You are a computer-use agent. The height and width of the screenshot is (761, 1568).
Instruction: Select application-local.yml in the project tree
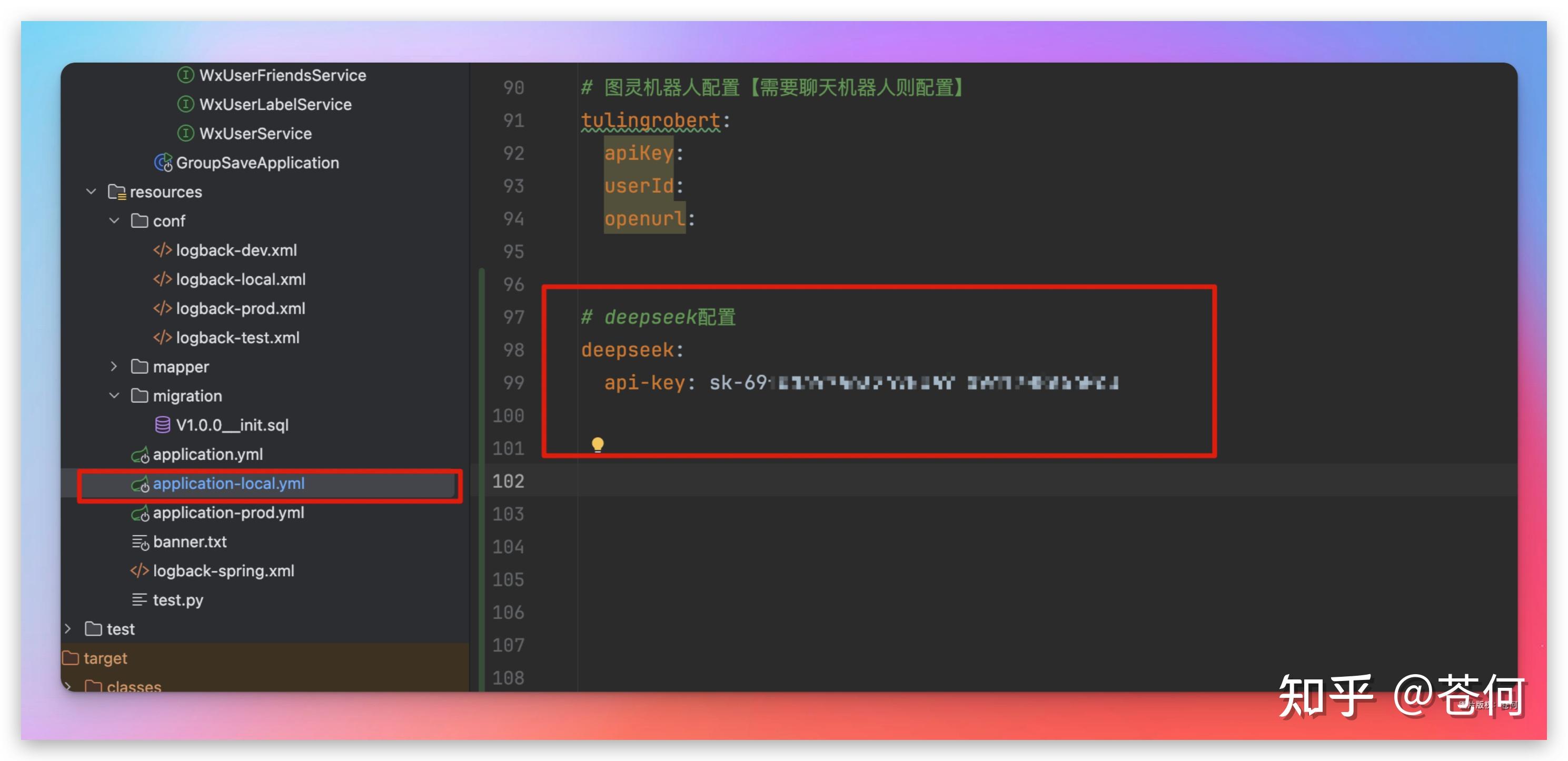[229, 484]
